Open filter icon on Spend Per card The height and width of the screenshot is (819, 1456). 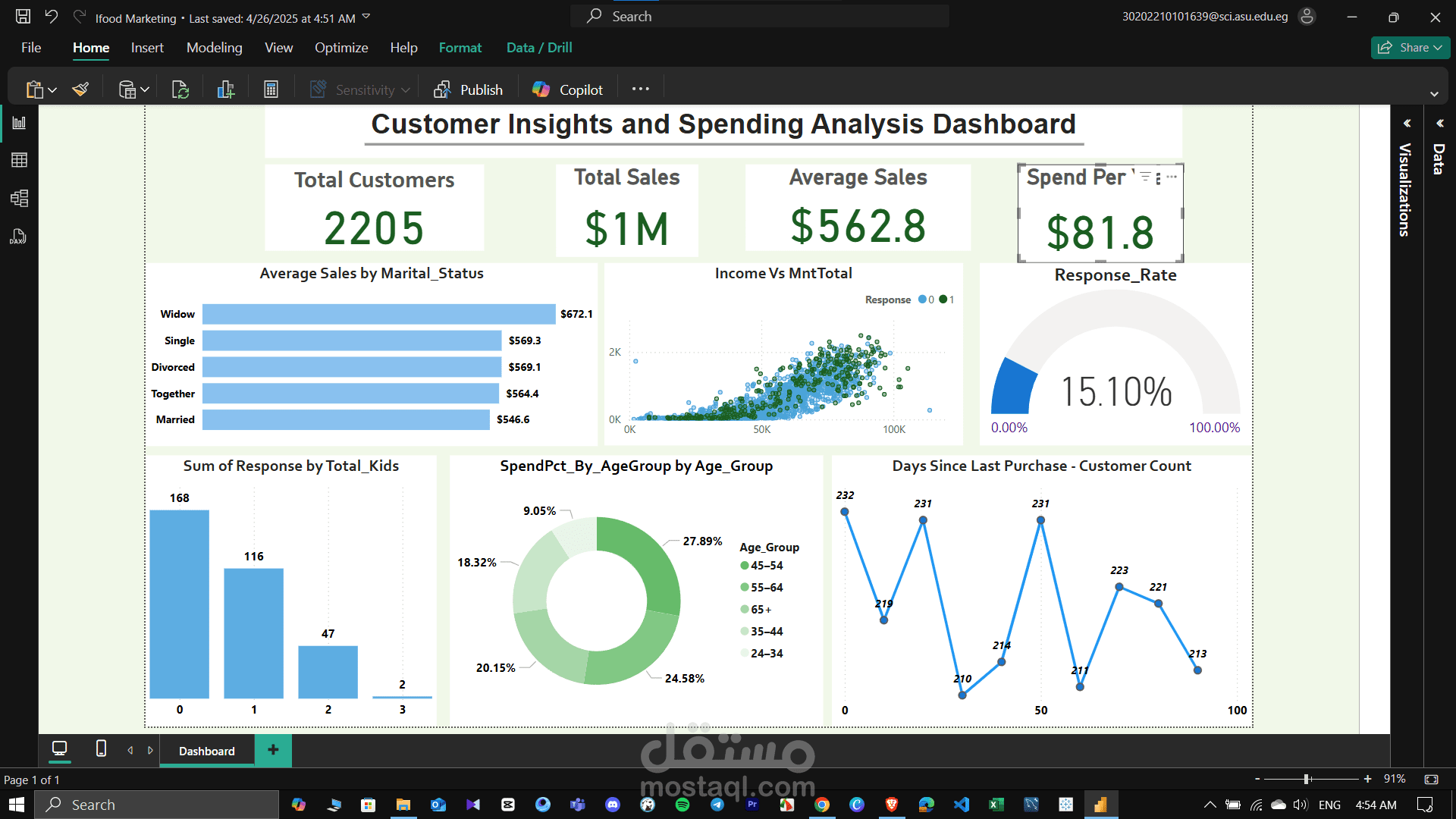tap(1145, 176)
